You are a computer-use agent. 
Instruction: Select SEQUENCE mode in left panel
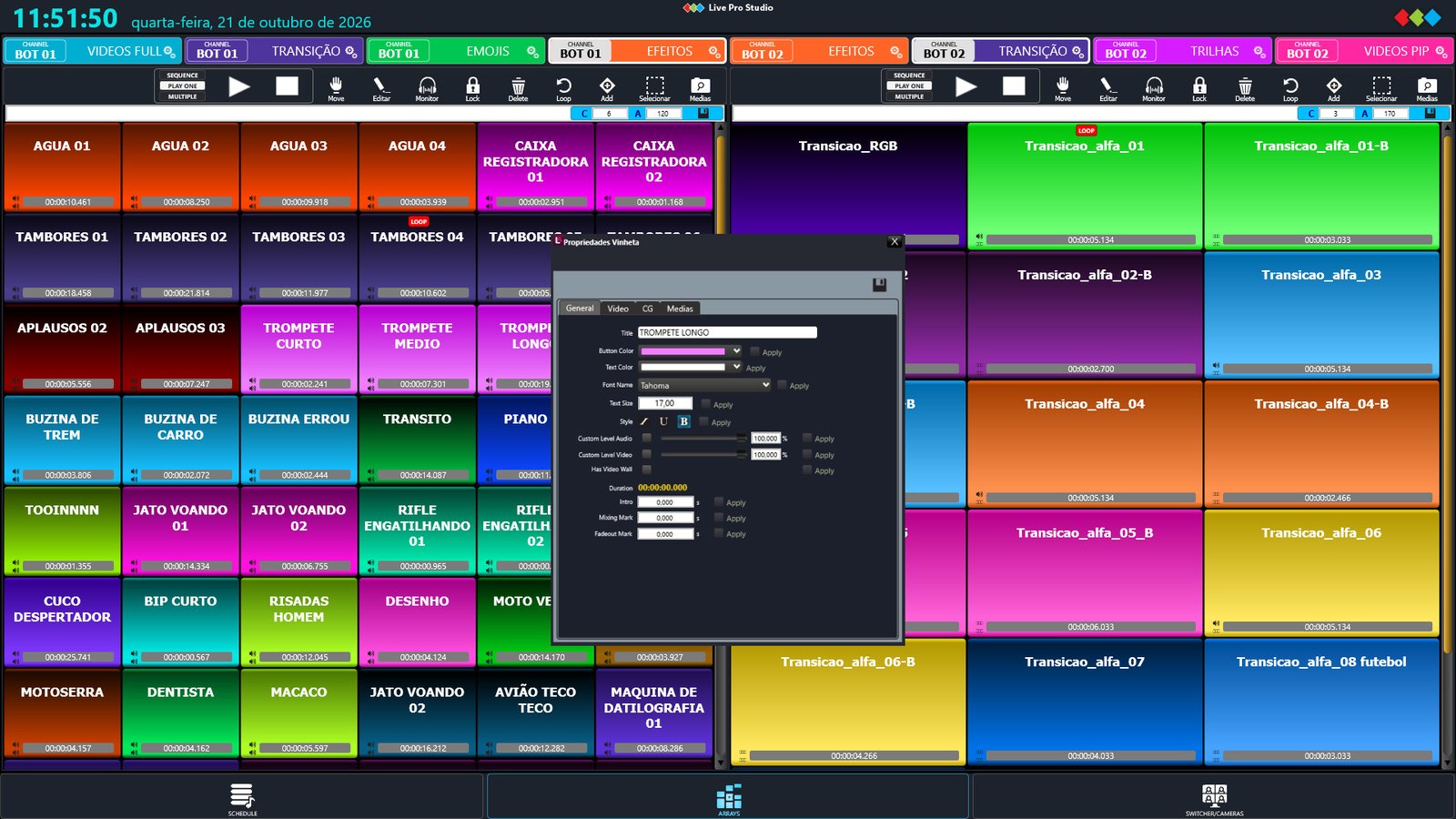point(182,76)
